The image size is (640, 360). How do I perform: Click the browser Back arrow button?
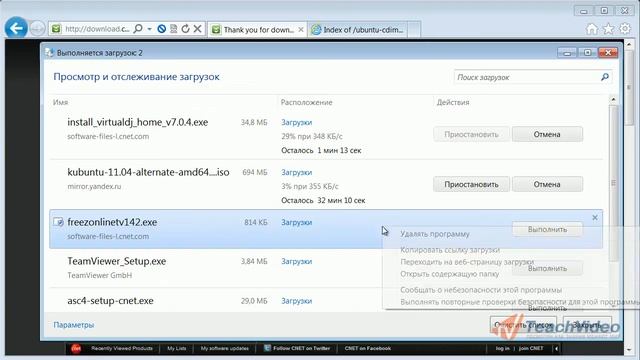coord(16,28)
